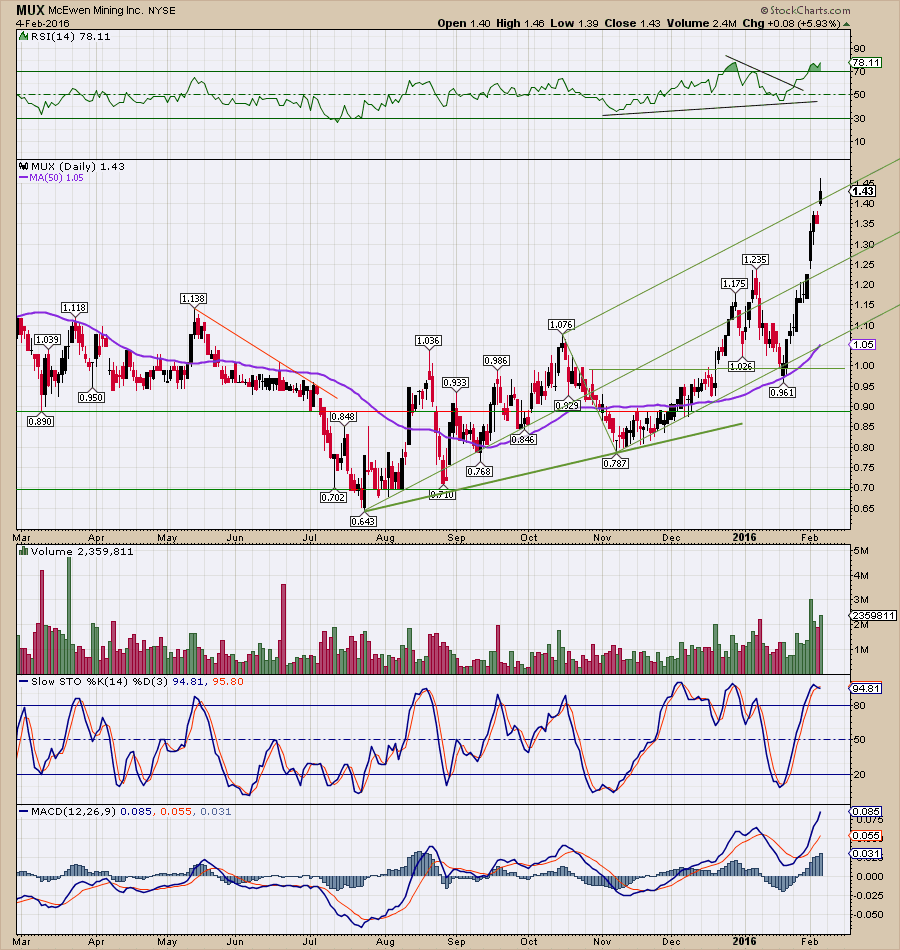The image size is (900, 950).
Task: Click the Chg +0.08 (+5.93%) value
Action: pos(792,24)
